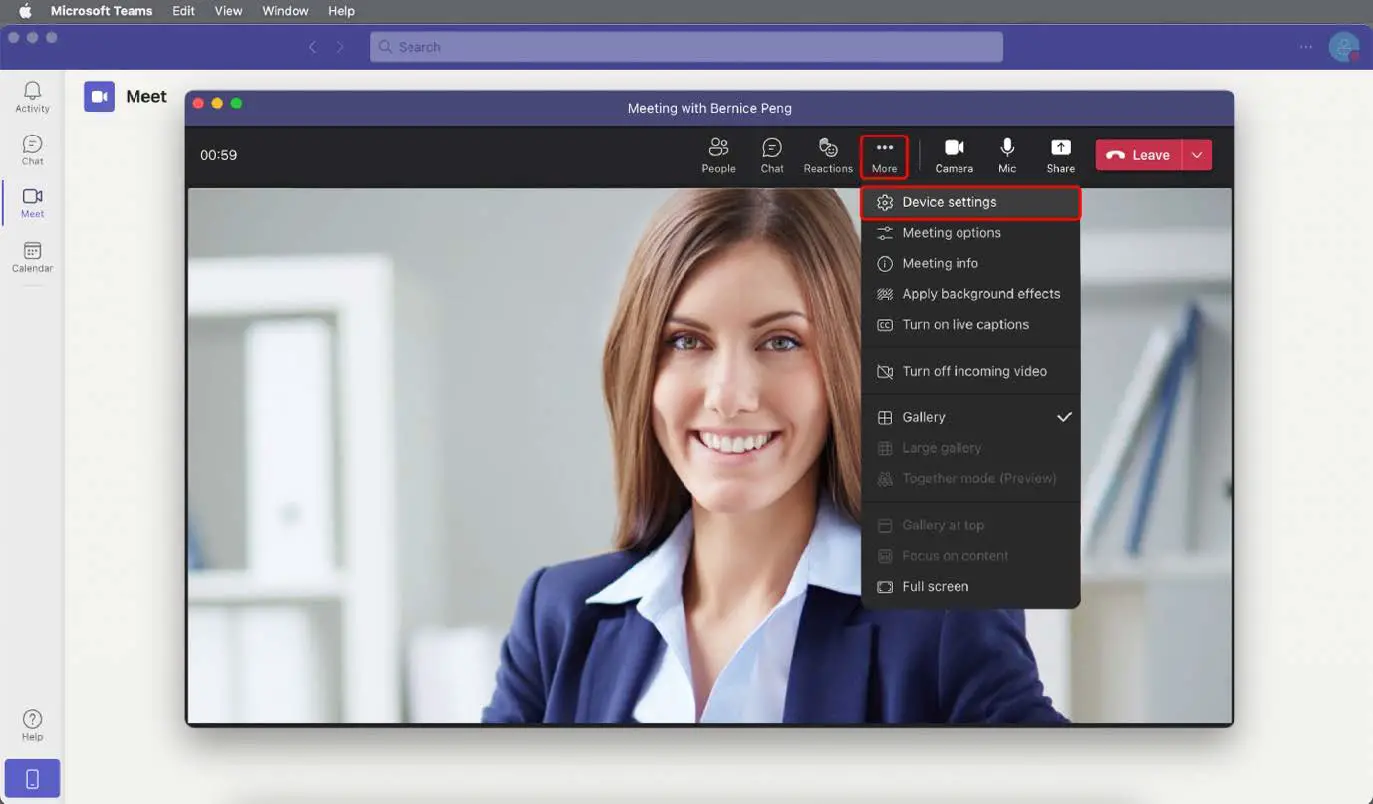
Task: Open the Help menu in menu bar
Action: tap(341, 11)
